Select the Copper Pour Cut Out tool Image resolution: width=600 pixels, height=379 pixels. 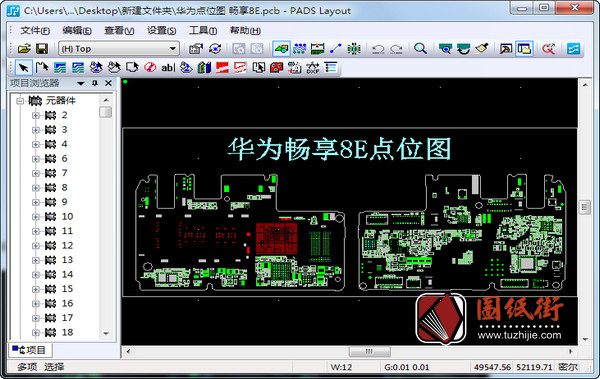click(114, 68)
